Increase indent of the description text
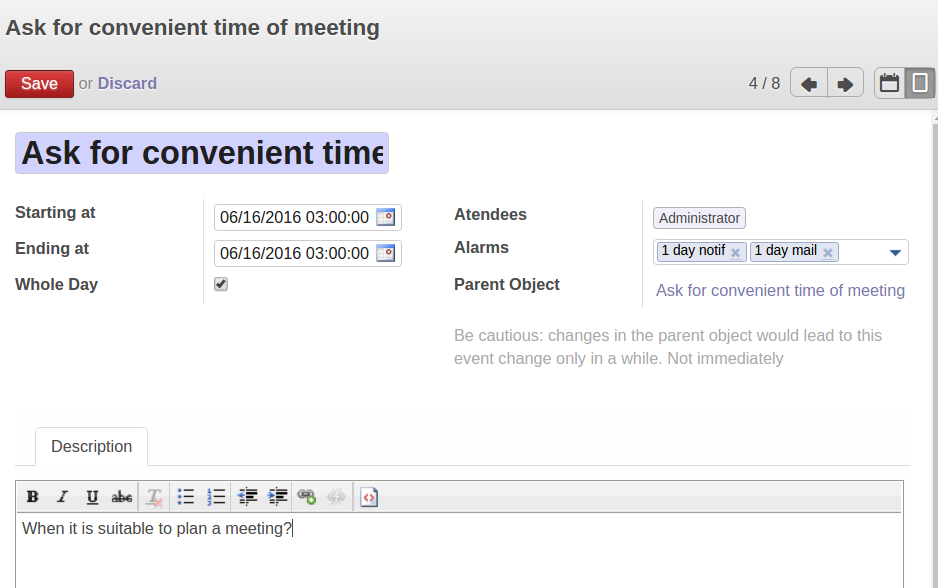This screenshot has width=938, height=588. click(278, 497)
